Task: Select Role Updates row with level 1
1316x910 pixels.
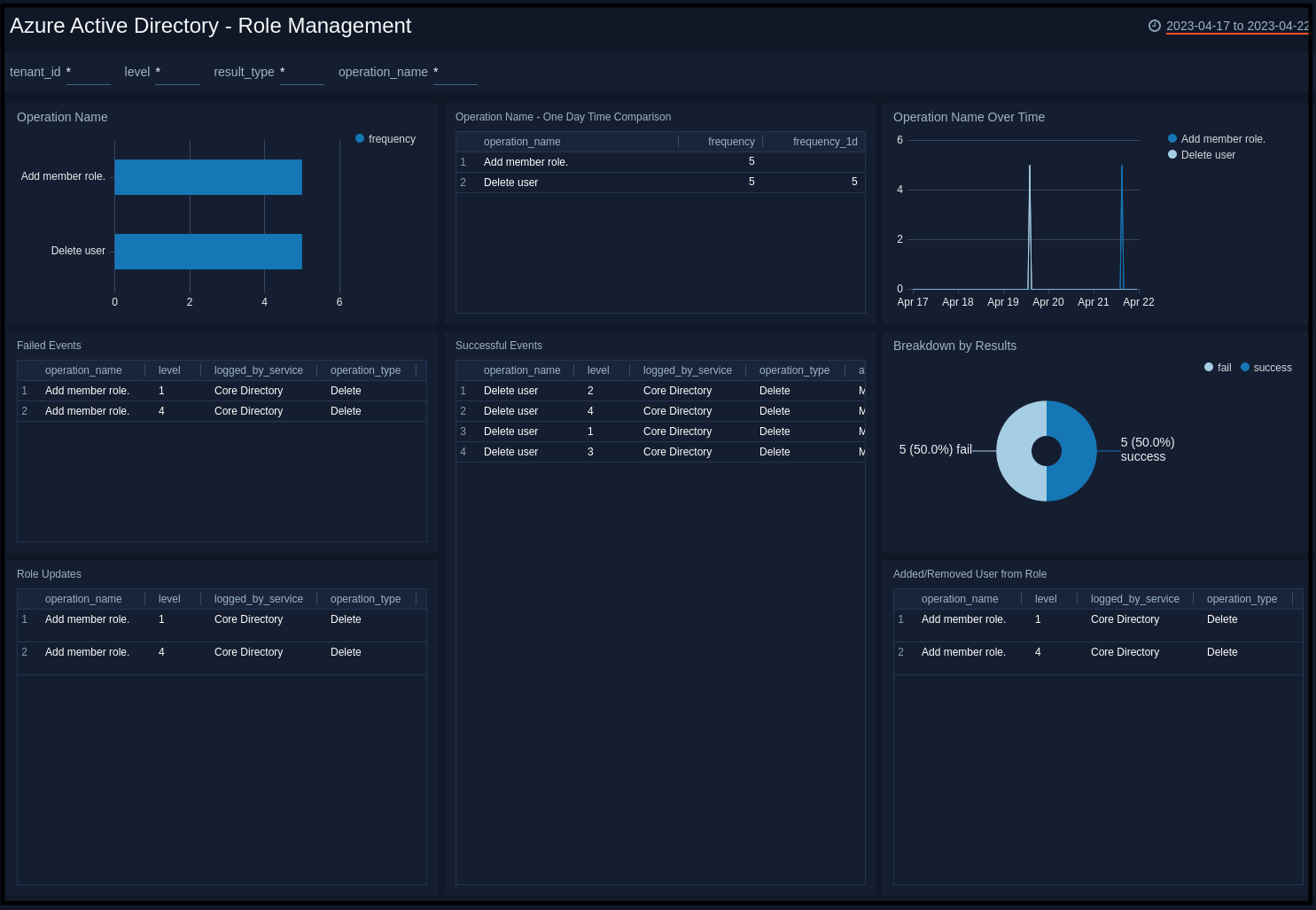Action: pyautogui.click(x=222, y=626)
